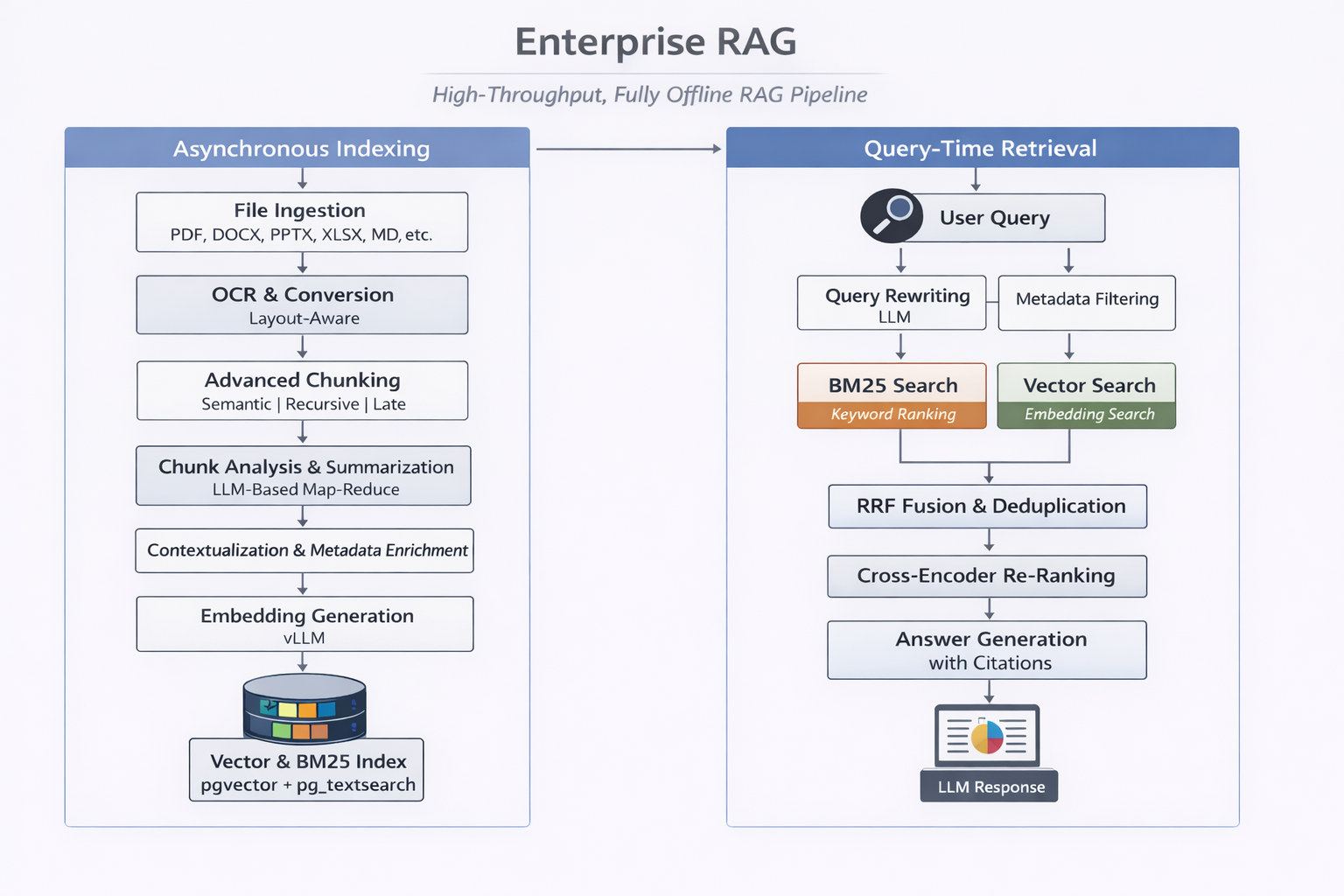Expand the Embedding Generation vLLM box
Viewport: 1344px width, 896px height.
[304, 624]
